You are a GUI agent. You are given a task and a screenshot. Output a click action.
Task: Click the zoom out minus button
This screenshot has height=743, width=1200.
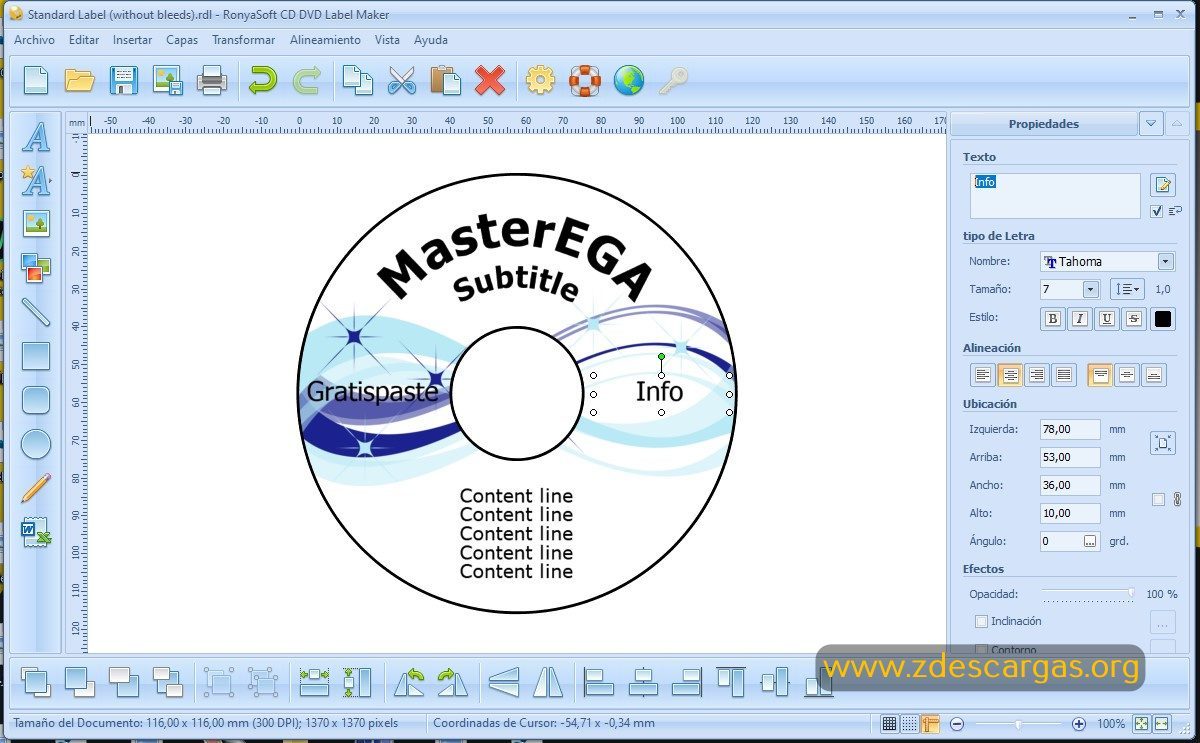(x=957, y=724)
